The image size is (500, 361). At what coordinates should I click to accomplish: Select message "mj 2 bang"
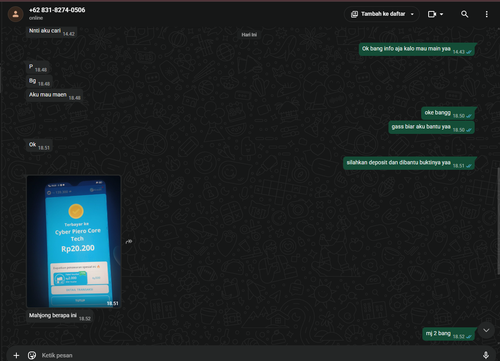(x=448, y=334)
